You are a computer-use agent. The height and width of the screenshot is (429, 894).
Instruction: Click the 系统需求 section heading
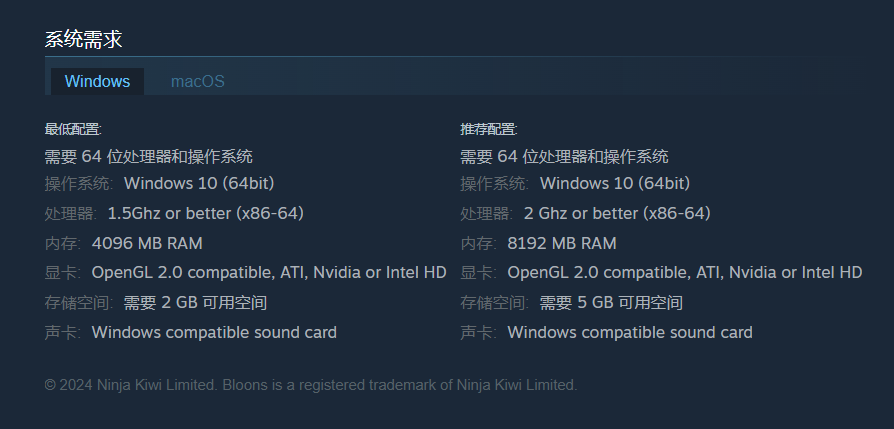pos(83,40)
